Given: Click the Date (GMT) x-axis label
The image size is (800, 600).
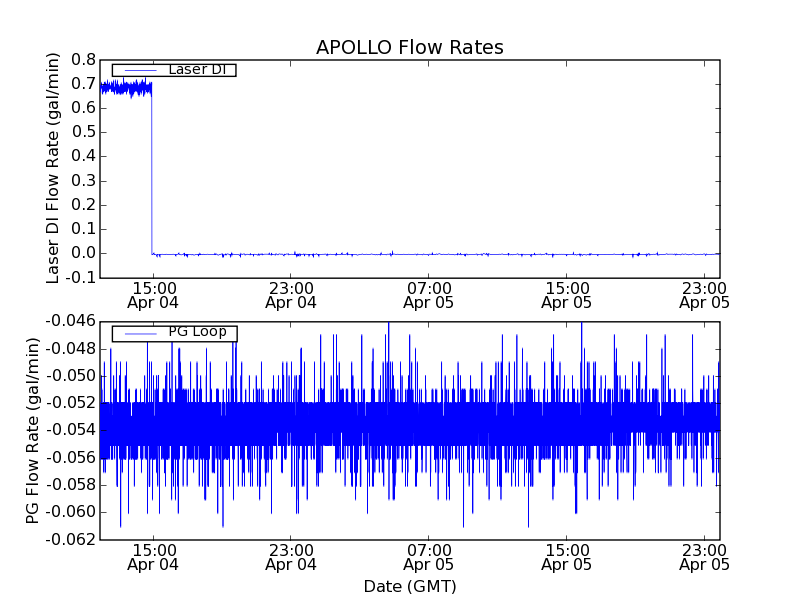Looking at the screenshot, I should click(x=409, y=586).
